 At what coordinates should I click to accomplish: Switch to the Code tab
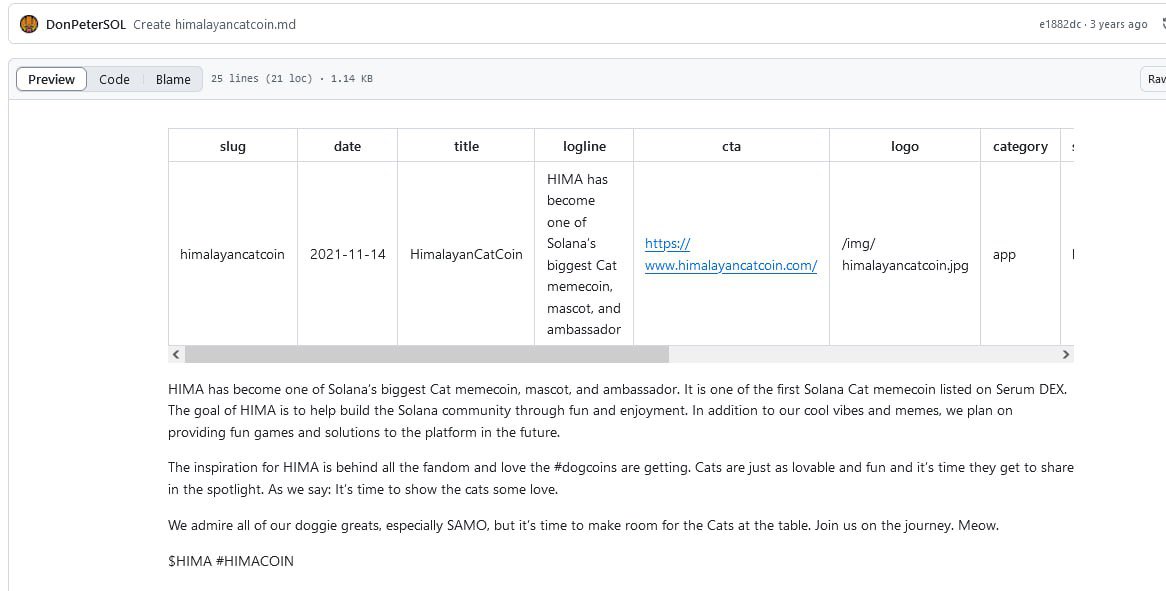point(115,80)
